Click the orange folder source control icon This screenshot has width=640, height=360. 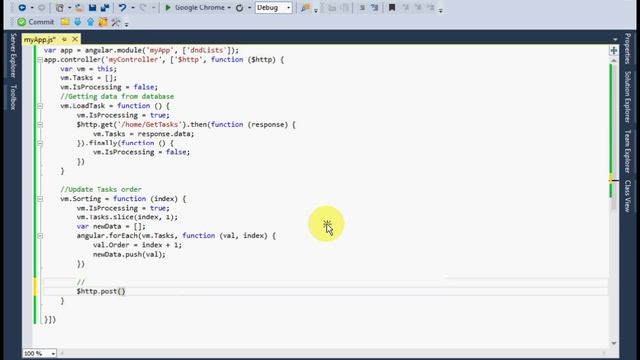pyautogui.click(x=103, y=22)
